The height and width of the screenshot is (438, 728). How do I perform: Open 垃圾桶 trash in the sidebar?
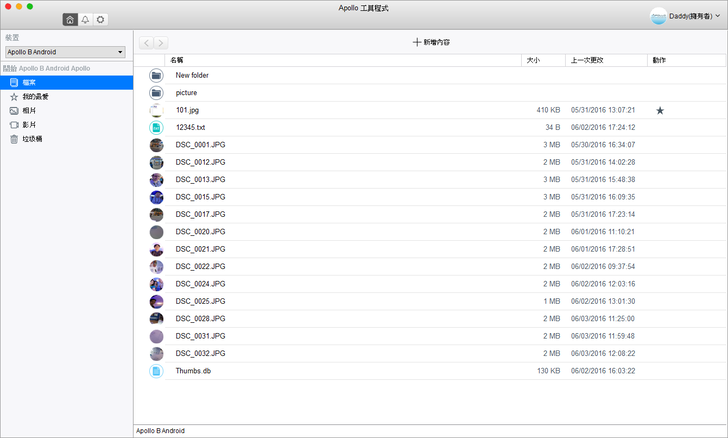pyautogui.click(x=32, y=139)
